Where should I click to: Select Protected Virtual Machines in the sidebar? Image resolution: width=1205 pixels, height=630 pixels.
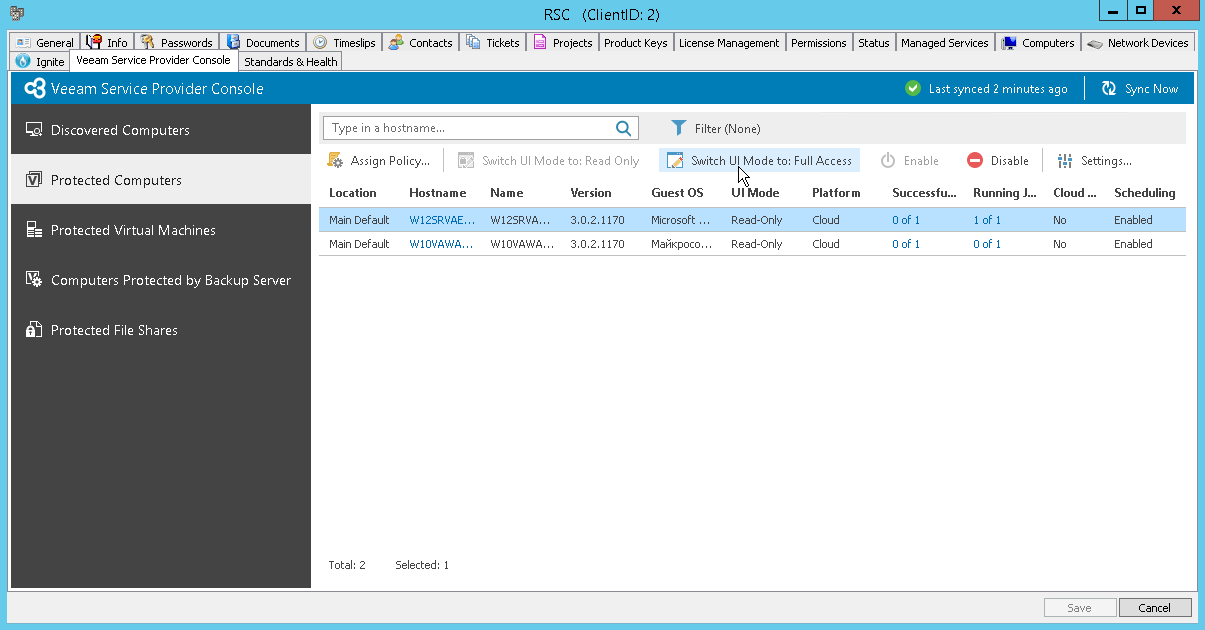coord(134,230)
